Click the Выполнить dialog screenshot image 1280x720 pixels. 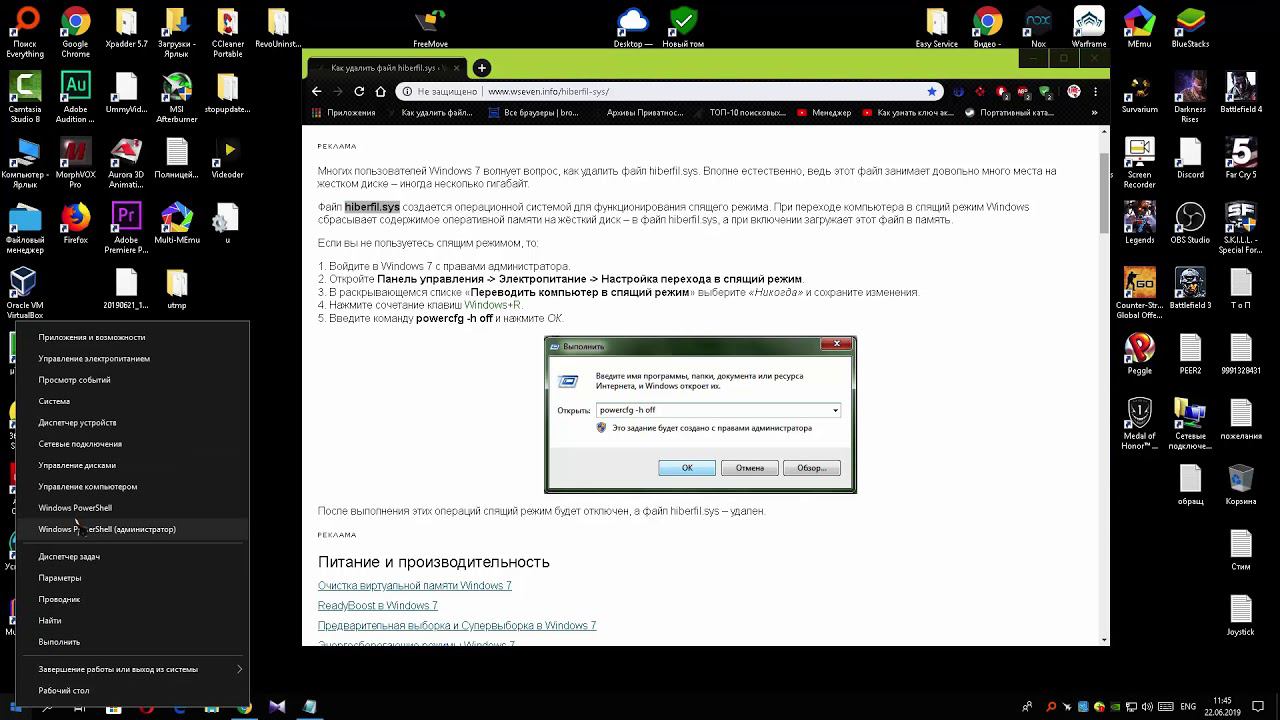click(700, 414)
